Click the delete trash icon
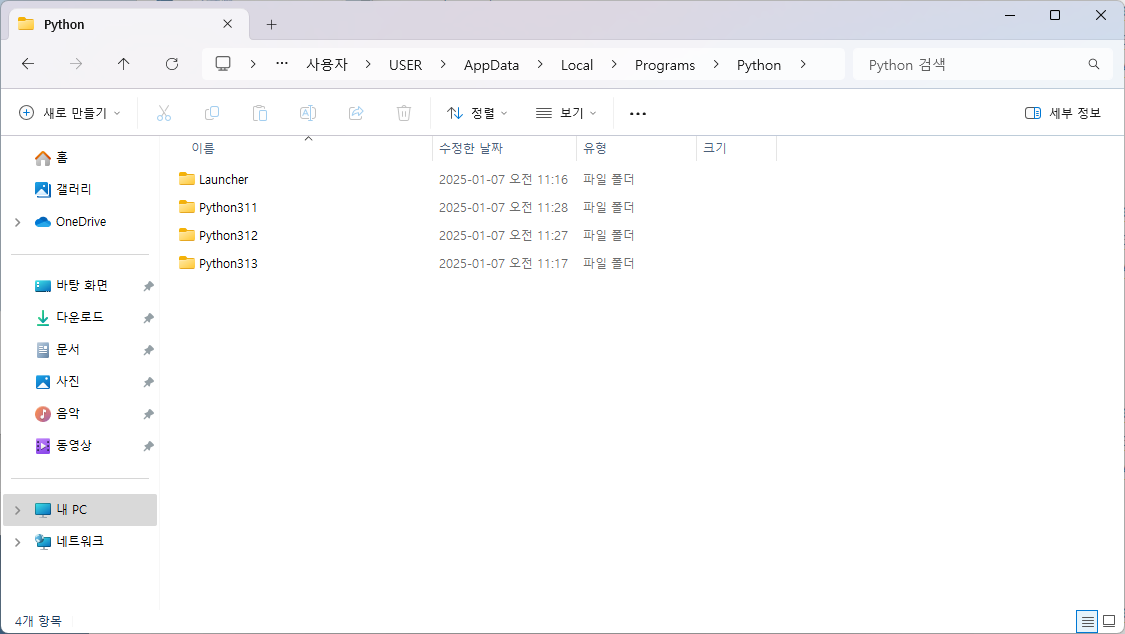 [x=404, y=113]
